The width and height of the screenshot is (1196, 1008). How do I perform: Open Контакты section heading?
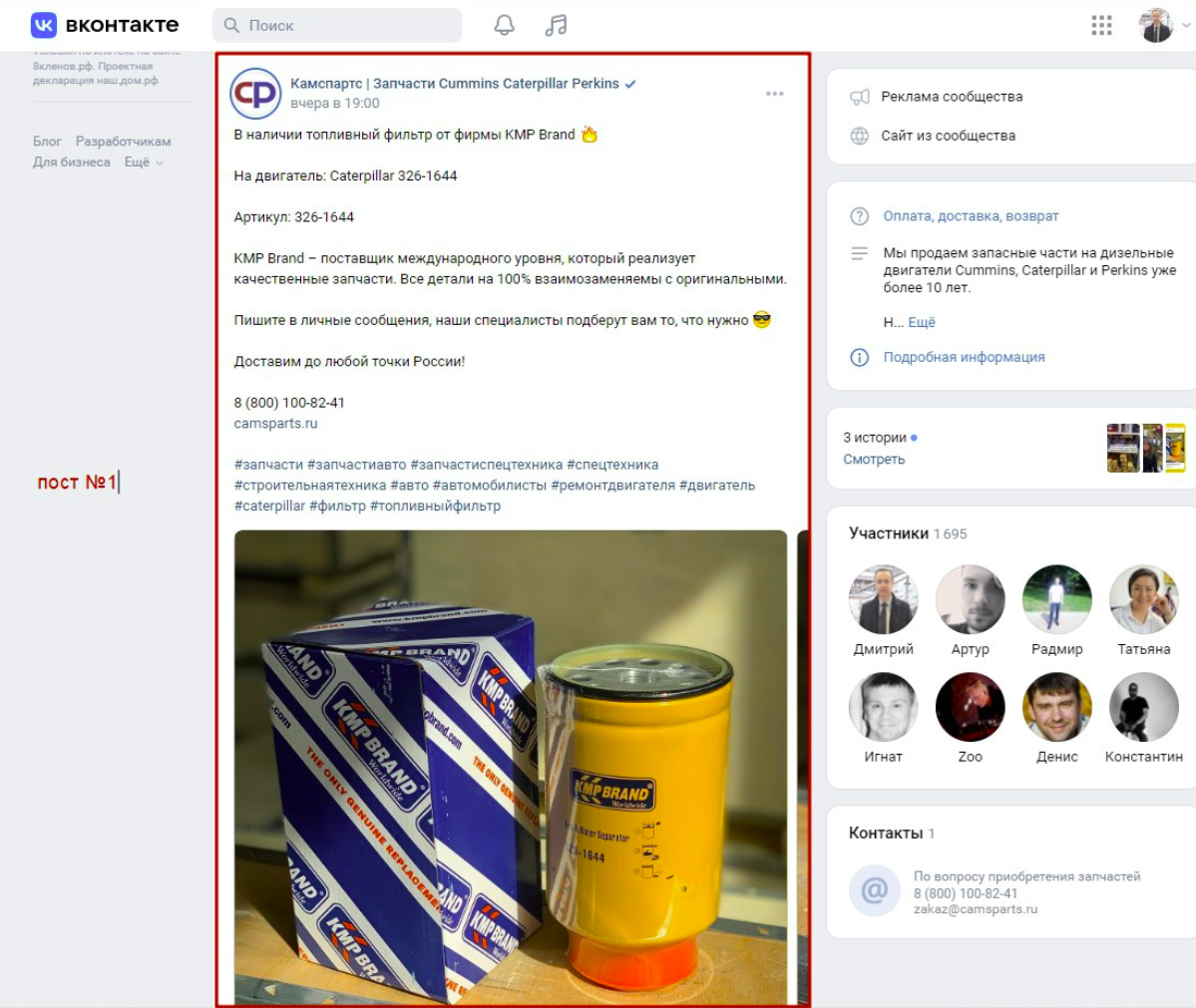coord(886,833)
